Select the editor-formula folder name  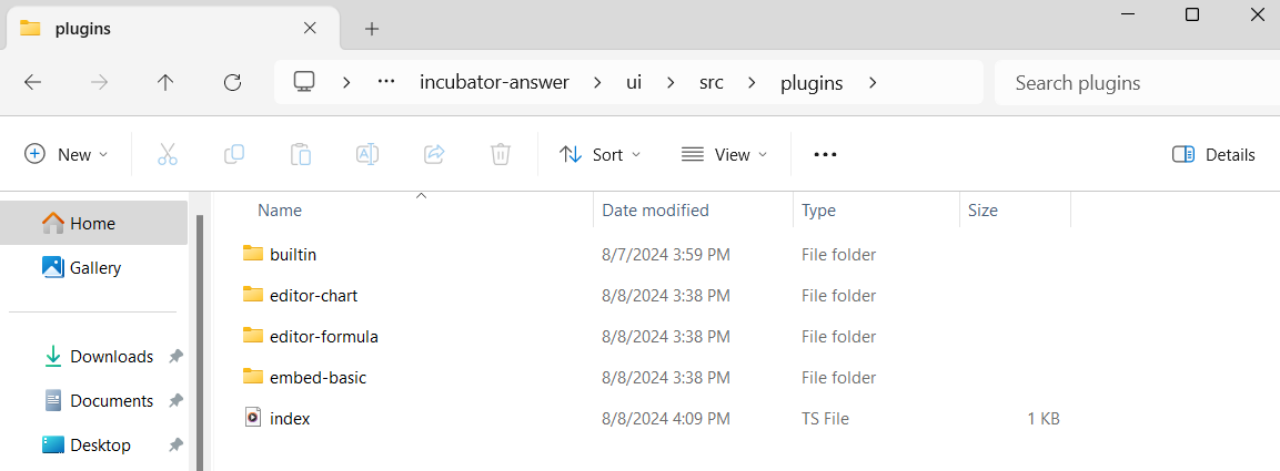pos(324,336)
